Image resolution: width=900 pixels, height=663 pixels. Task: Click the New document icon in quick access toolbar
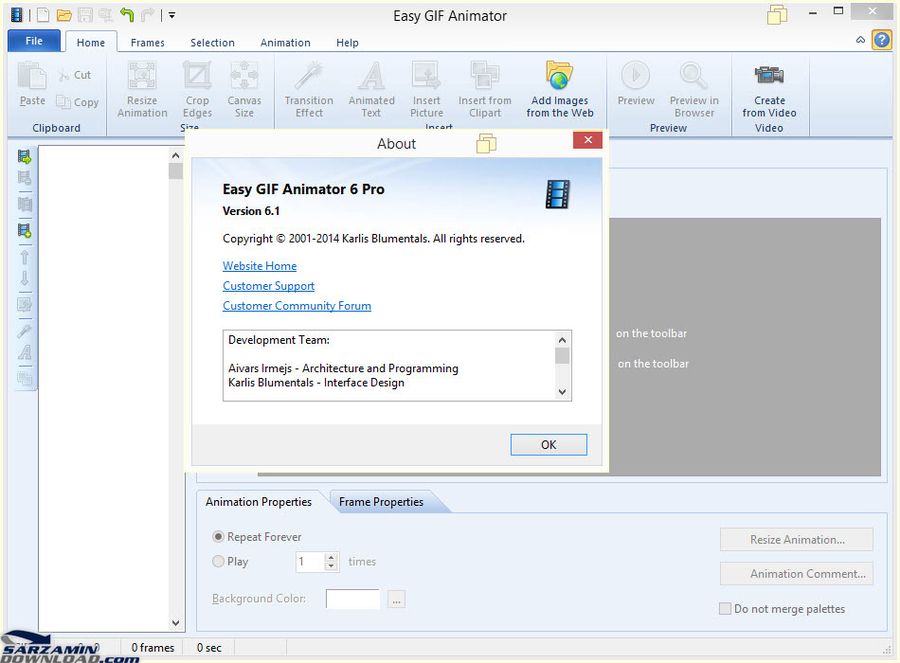tap(42, 15)
